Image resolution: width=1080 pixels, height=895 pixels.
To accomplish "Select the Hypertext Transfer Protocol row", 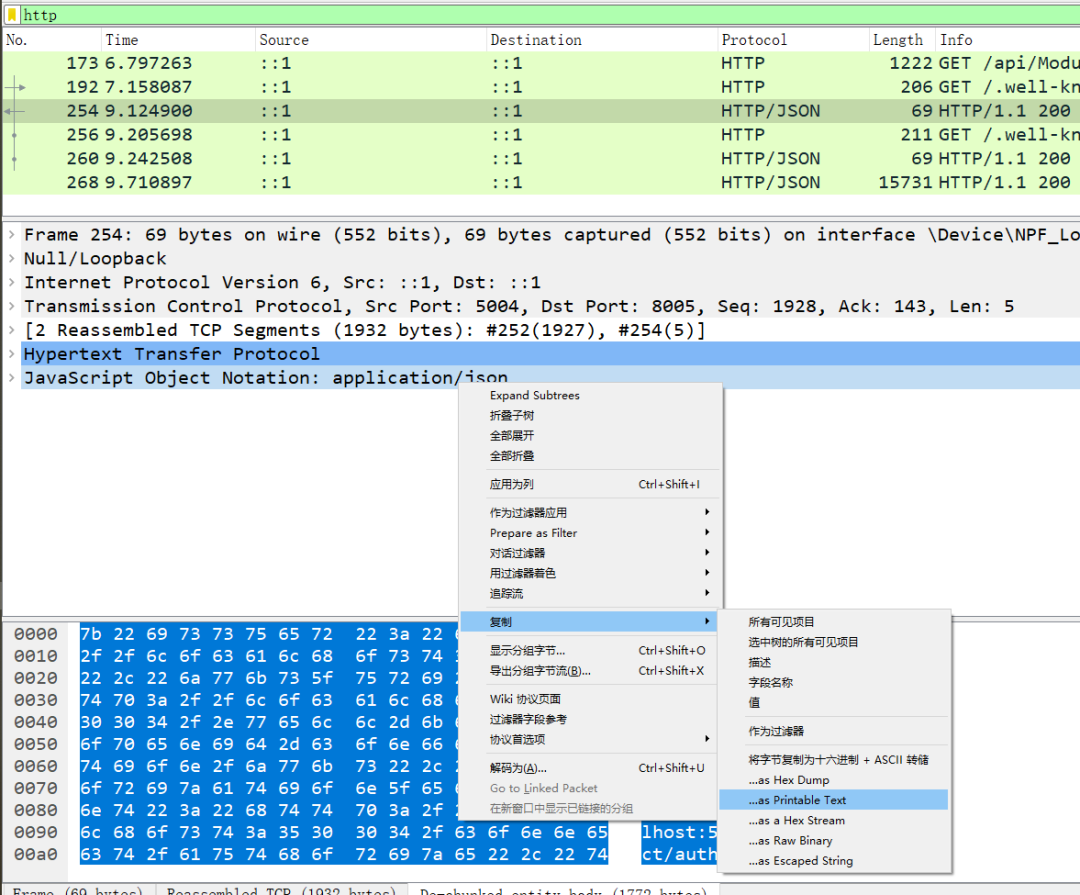I will pyautogui.click(x=550, y=353).
